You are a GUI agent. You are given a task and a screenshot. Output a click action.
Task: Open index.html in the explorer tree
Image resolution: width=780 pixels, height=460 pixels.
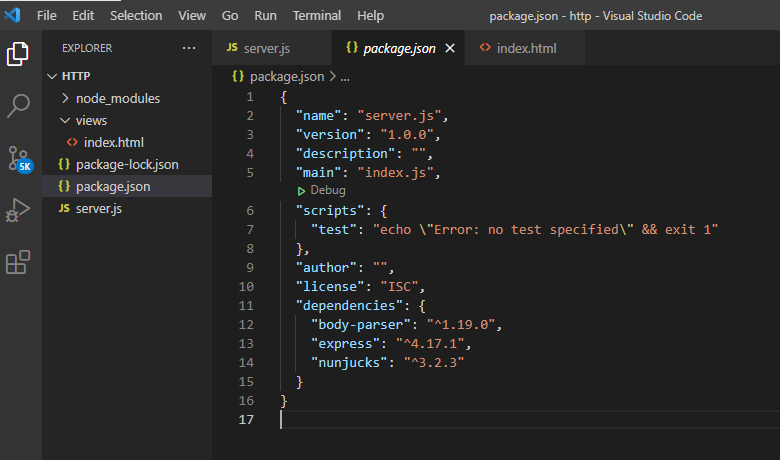click(113, 142)
